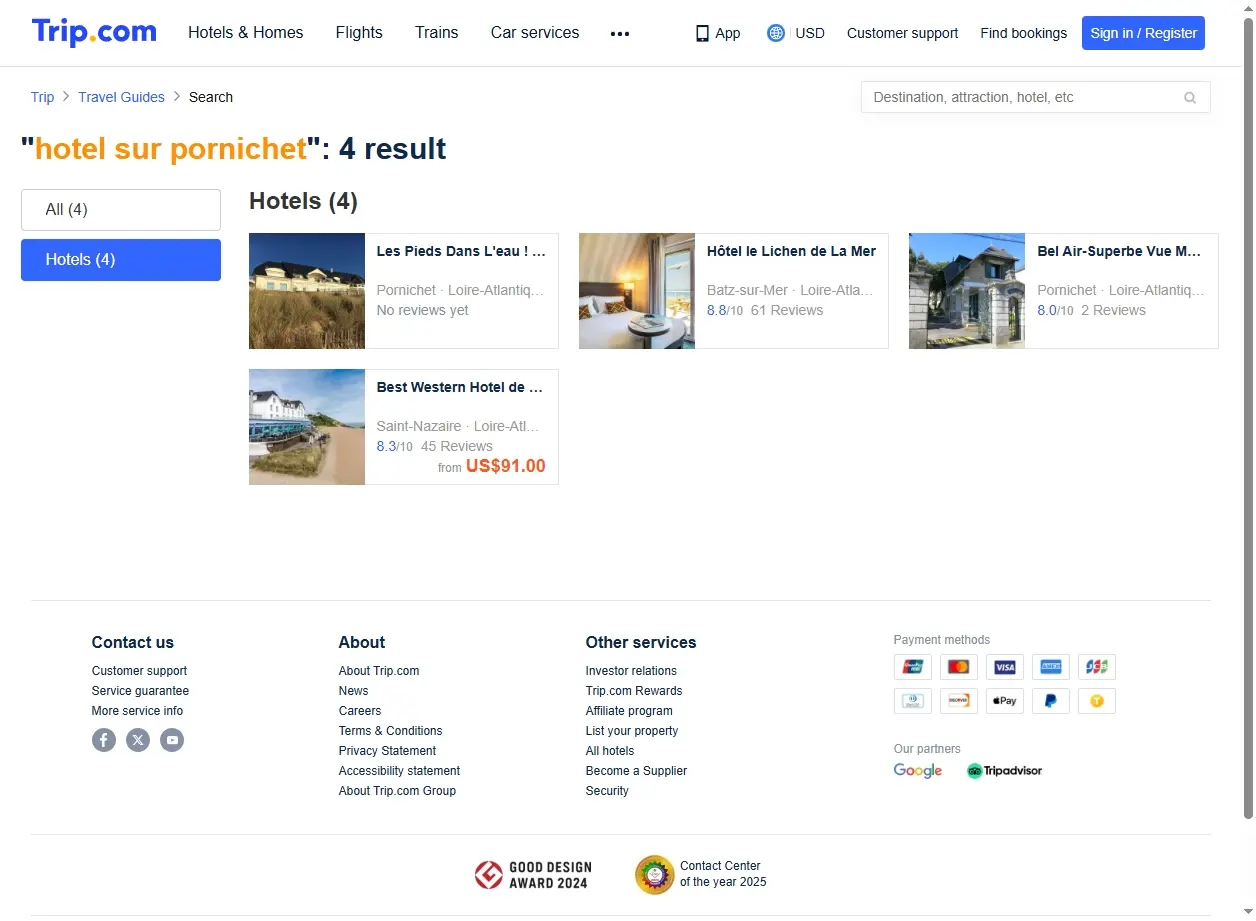The width and height of the screenshot is (1256, 921).
Task: Click the JCB payment icon
Action: point(1097,667)
